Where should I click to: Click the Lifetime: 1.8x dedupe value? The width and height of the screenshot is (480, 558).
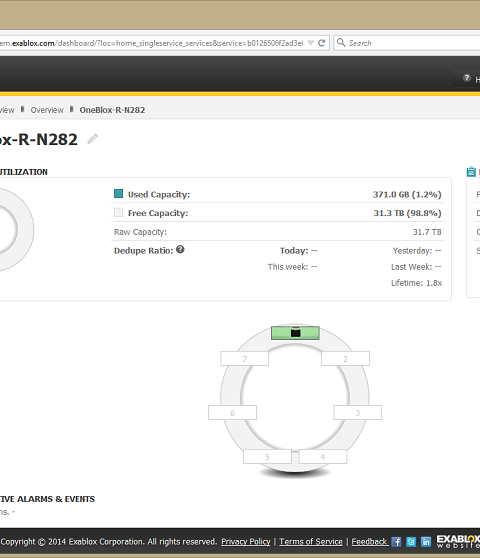pos(416,283)
